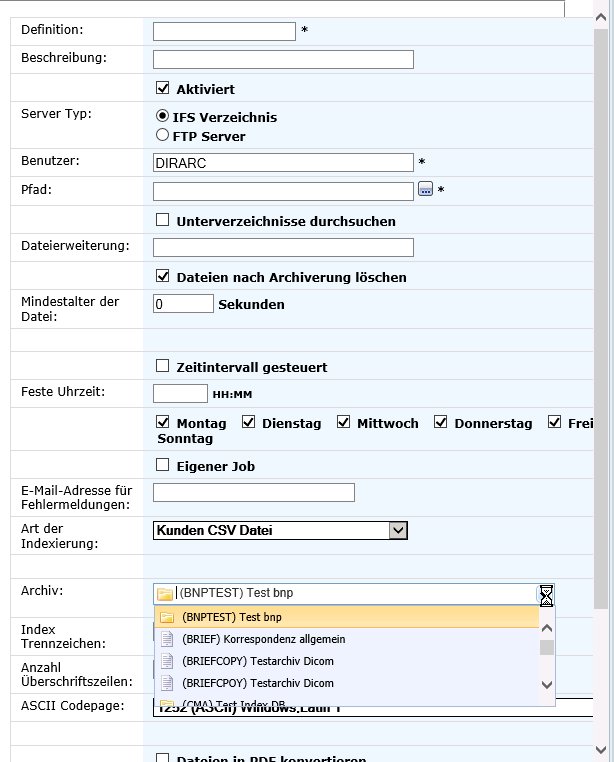614x762 pixels.
Task: Choose (BRIEF) Korrespondenz allgemein entry
Action: [x=347, y=639]
